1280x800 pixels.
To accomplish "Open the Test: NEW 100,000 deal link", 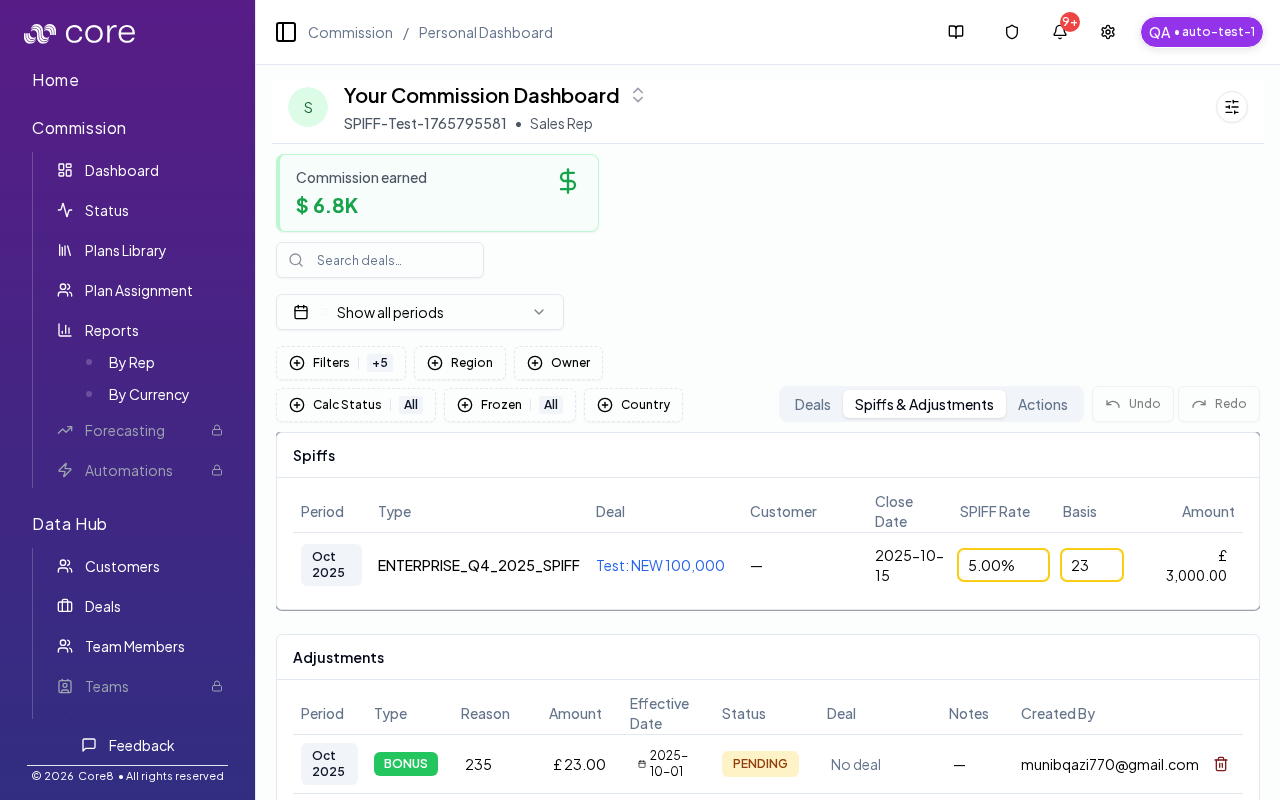I will click(x=660, y=565).
